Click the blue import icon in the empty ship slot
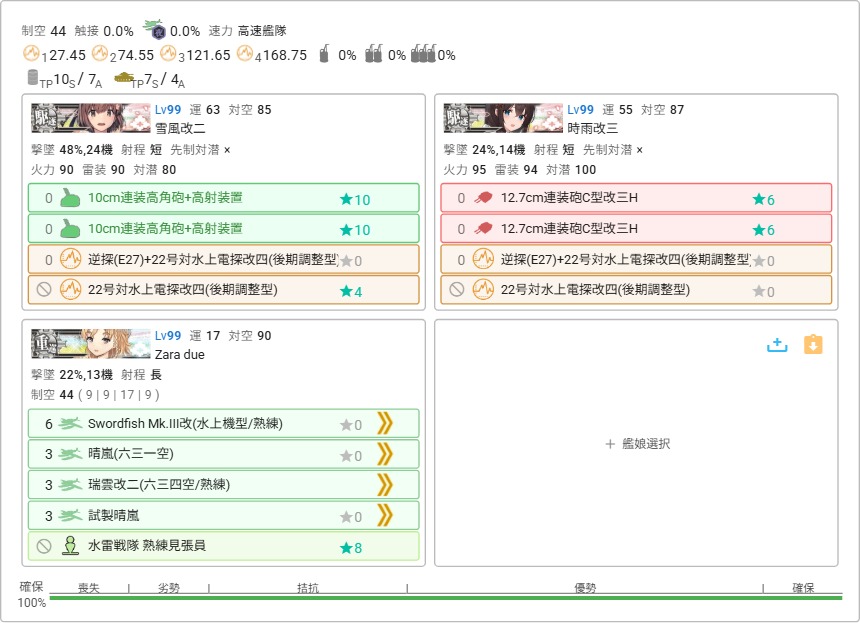The width and height of the screenshot is (860, 623). pyautogui.click(x=777, y=344)
